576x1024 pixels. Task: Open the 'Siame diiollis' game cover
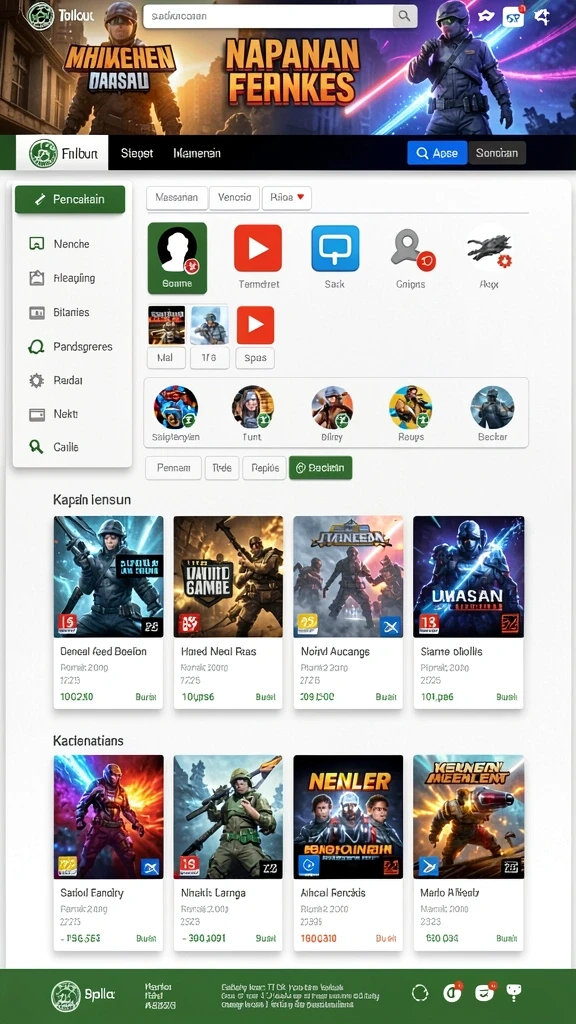pos(468,577)
